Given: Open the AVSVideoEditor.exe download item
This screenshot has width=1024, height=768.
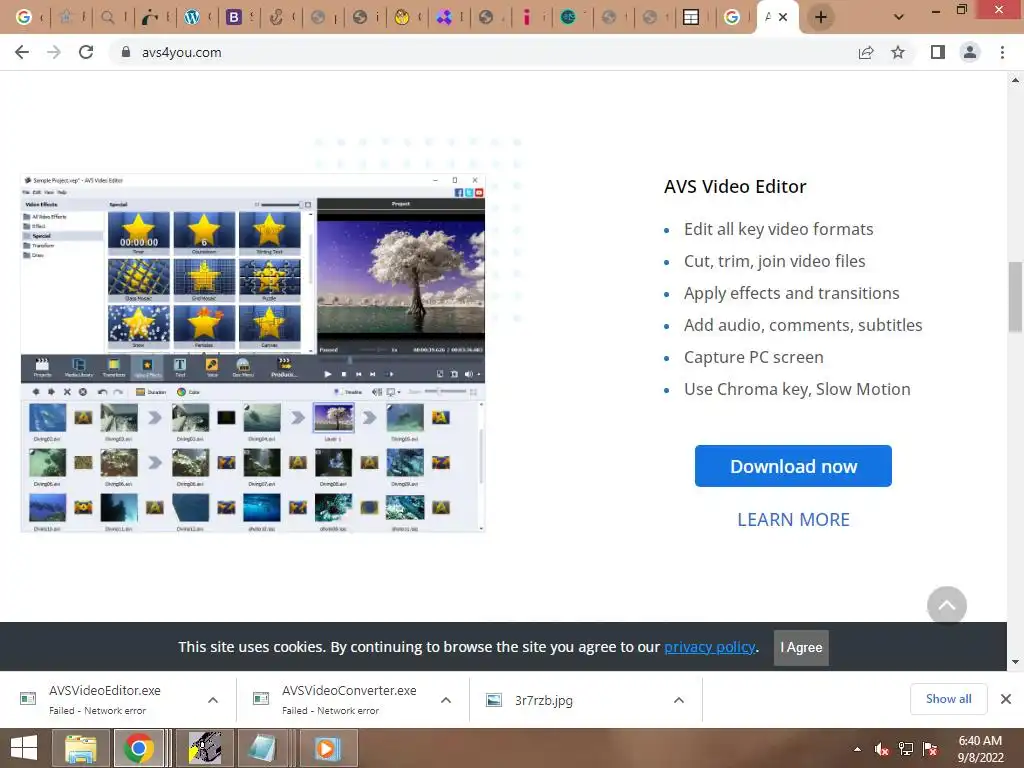Looking at the screenshot, I should [x=104, y=699].
